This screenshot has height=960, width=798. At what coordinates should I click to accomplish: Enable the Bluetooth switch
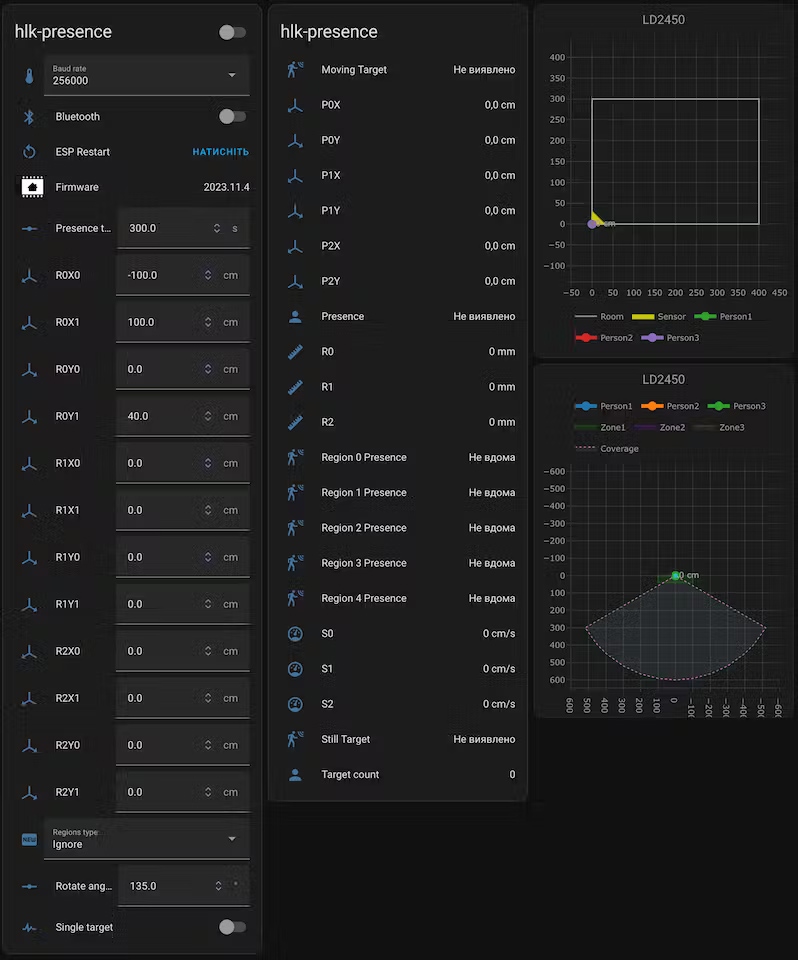coord(232,117)
